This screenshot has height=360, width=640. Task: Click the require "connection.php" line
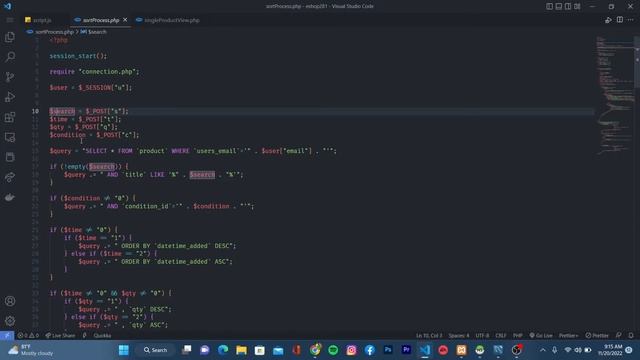[x=94, y=72]
